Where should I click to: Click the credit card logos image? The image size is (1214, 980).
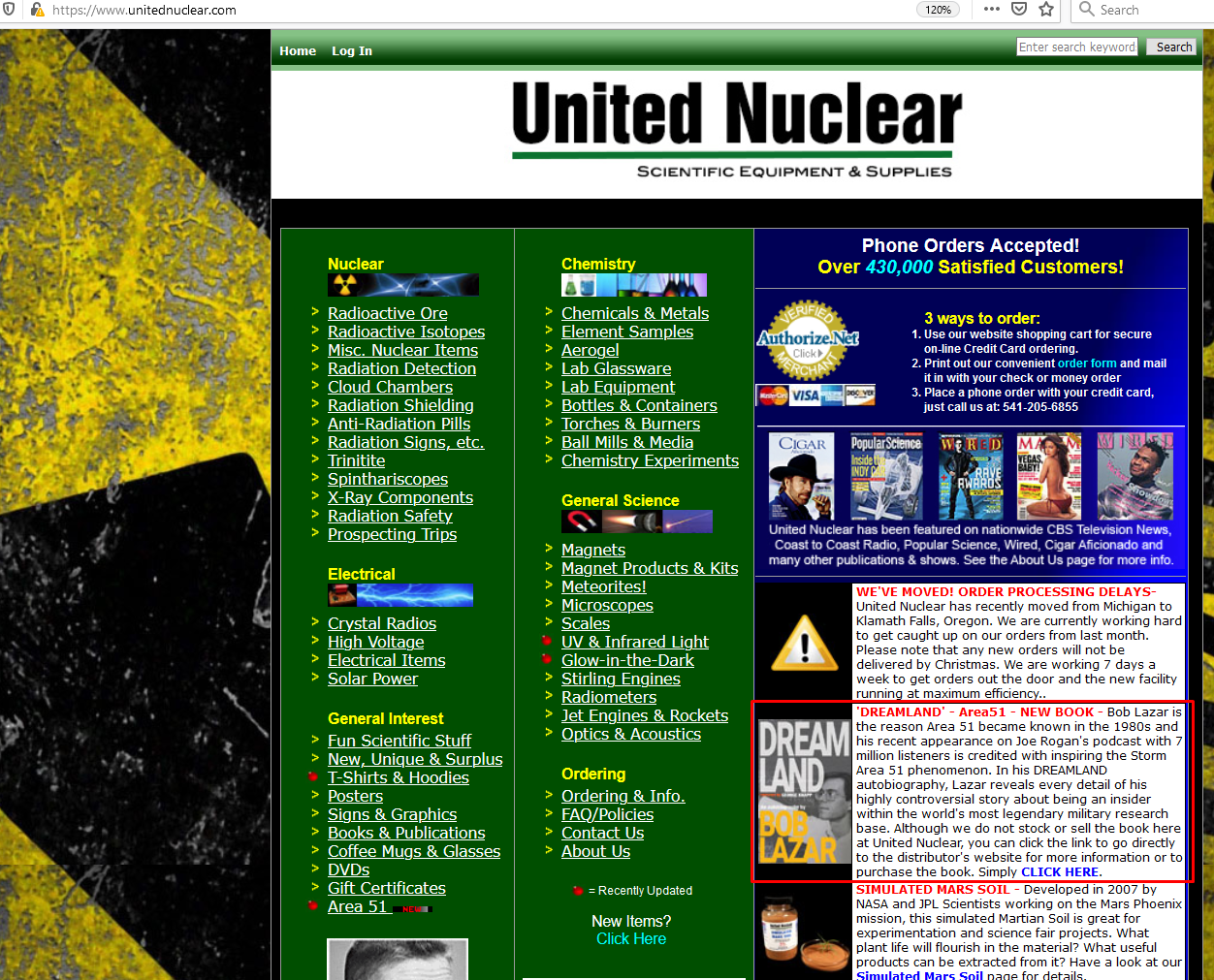click(x=815, y=395)
